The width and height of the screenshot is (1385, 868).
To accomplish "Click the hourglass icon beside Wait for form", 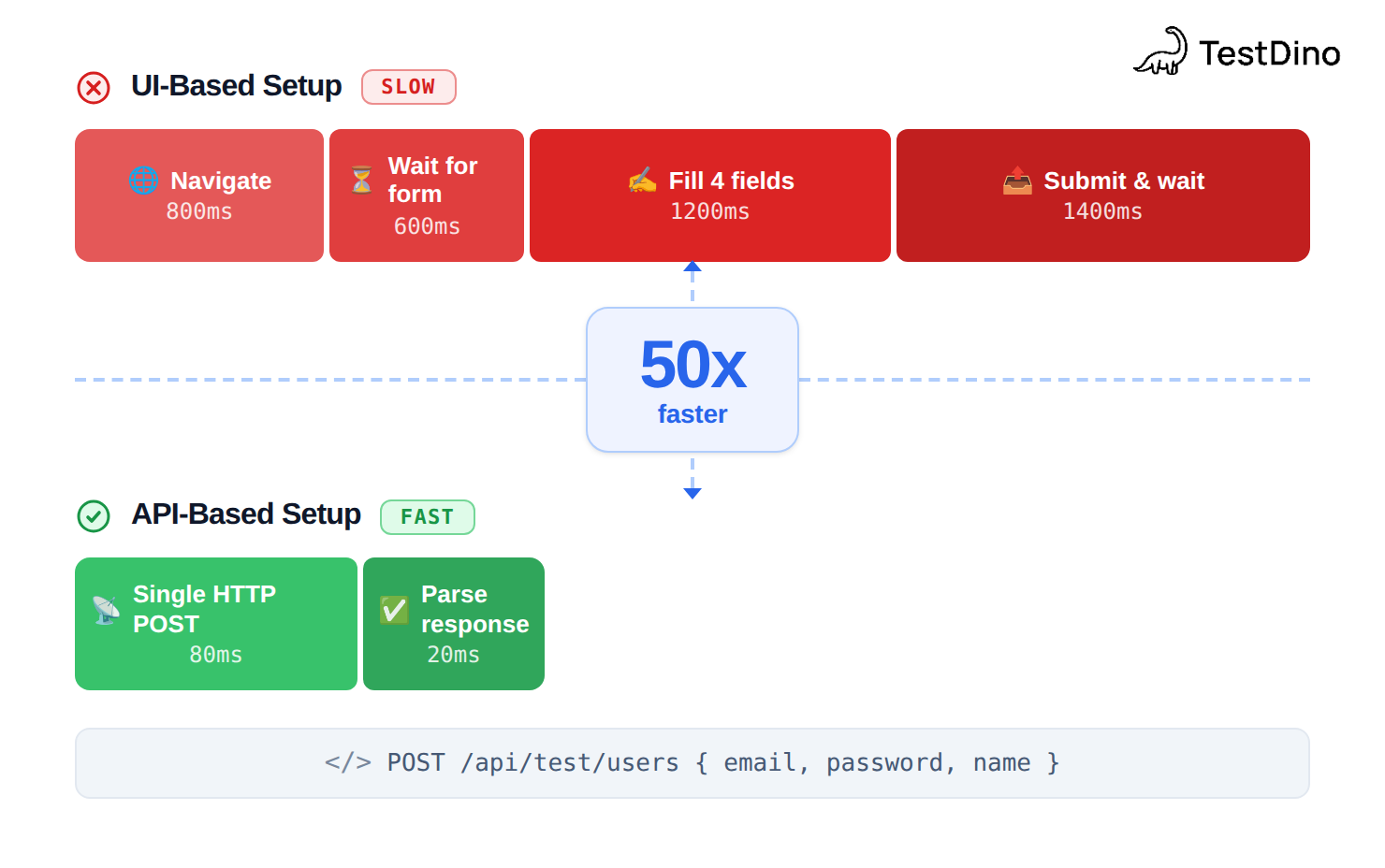I will [x=361, y=179].
